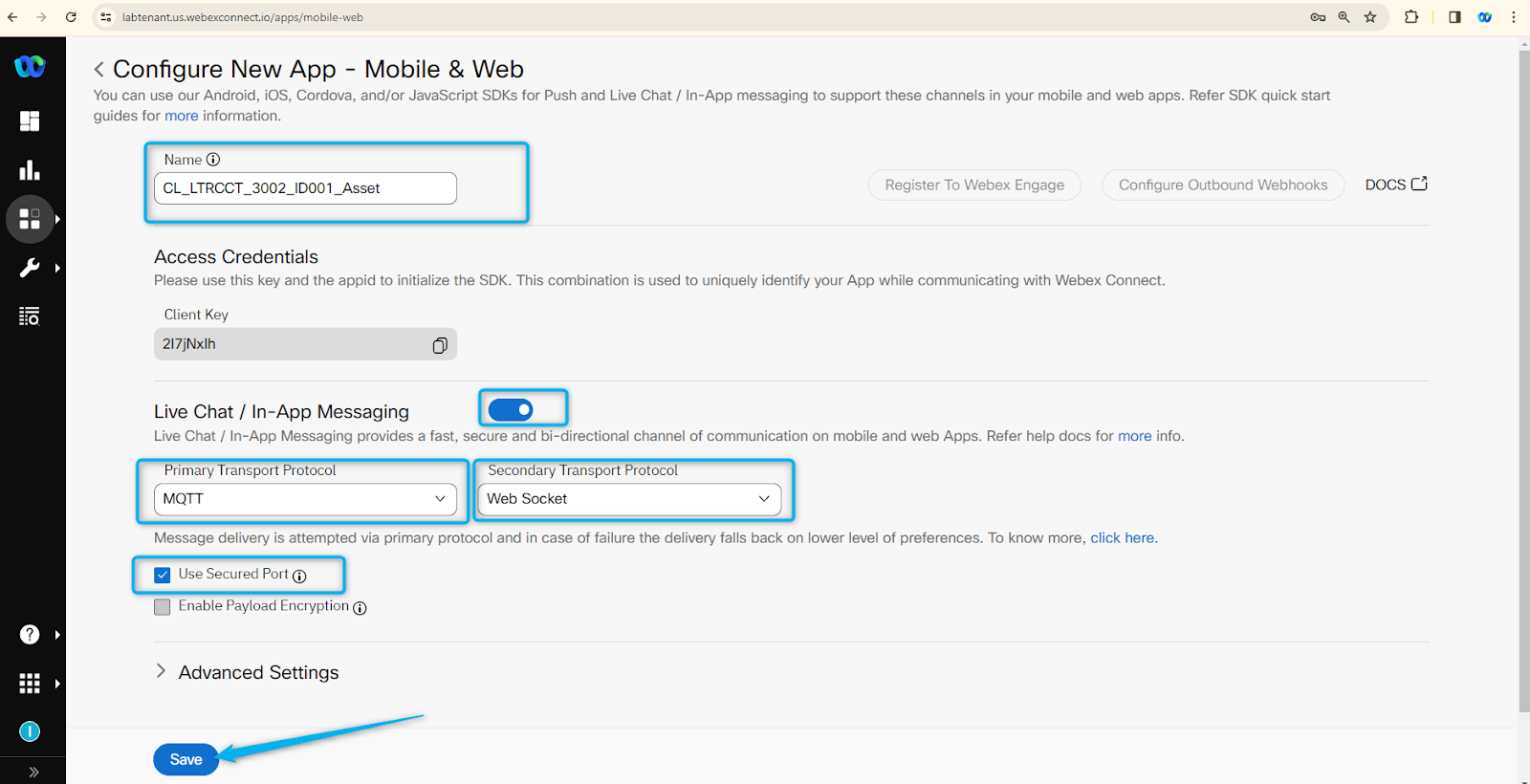Image resolution: width=1530 pixels, height=784 pixels.
Task: Expand app switcher submenu arrow
Action: (58, 684)
